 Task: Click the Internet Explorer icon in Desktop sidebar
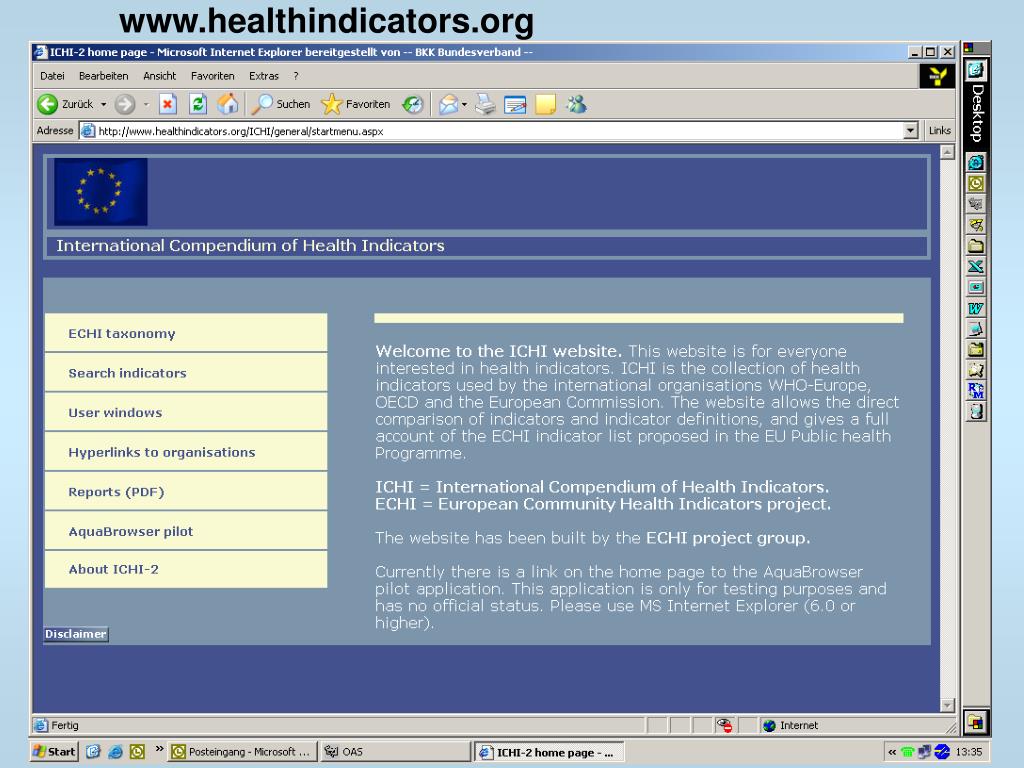point(976,162)
